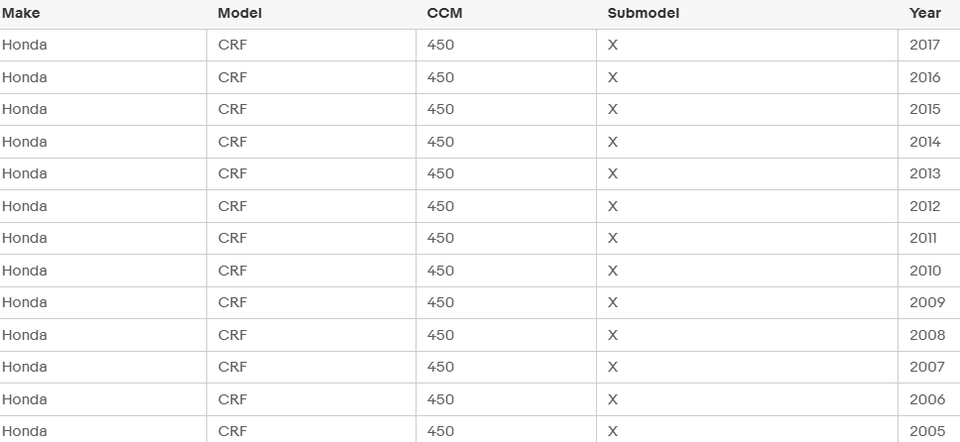Click submodel X in the 2010 row
Screen dimensions: 960x442
click(613, 270)
